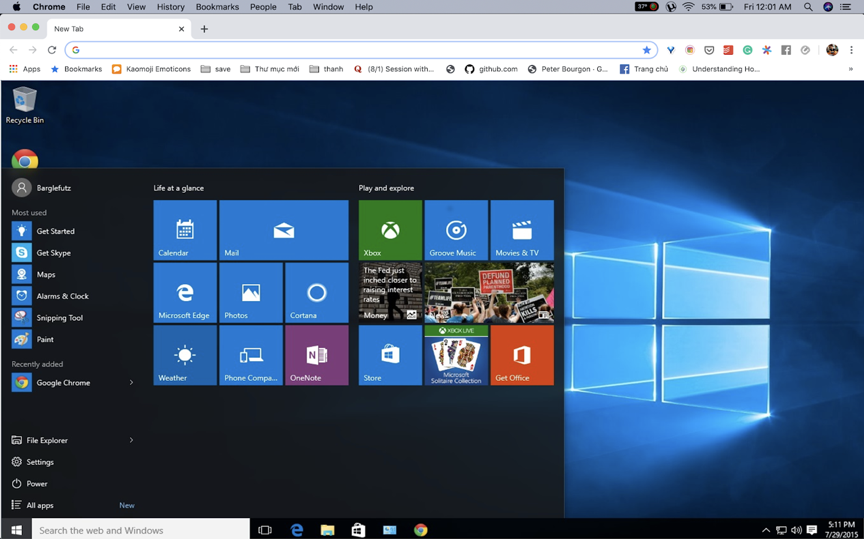Click the Get Office tile

[522, 355]
